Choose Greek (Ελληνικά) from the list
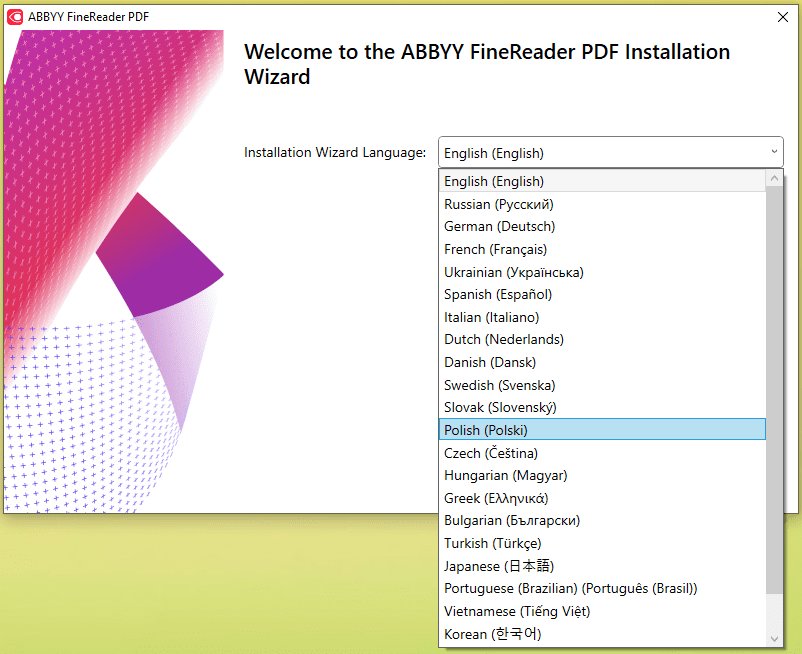Image resolution: width=802 pixels, height=654 pixels. tap(602, 498)
